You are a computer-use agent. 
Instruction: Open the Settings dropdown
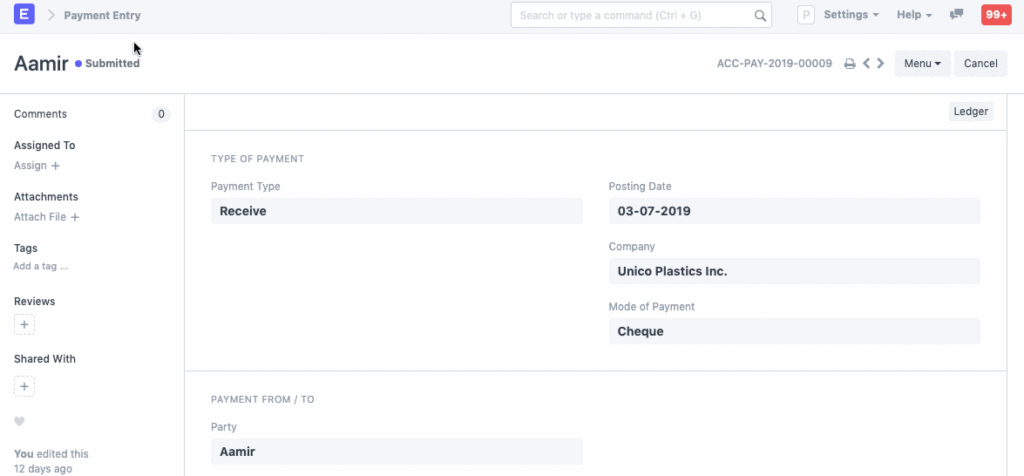[851, 15]
